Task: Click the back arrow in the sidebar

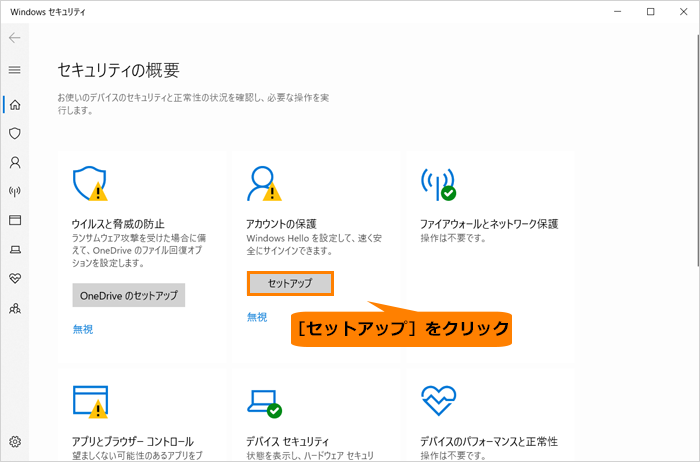Action: [15, 38]
